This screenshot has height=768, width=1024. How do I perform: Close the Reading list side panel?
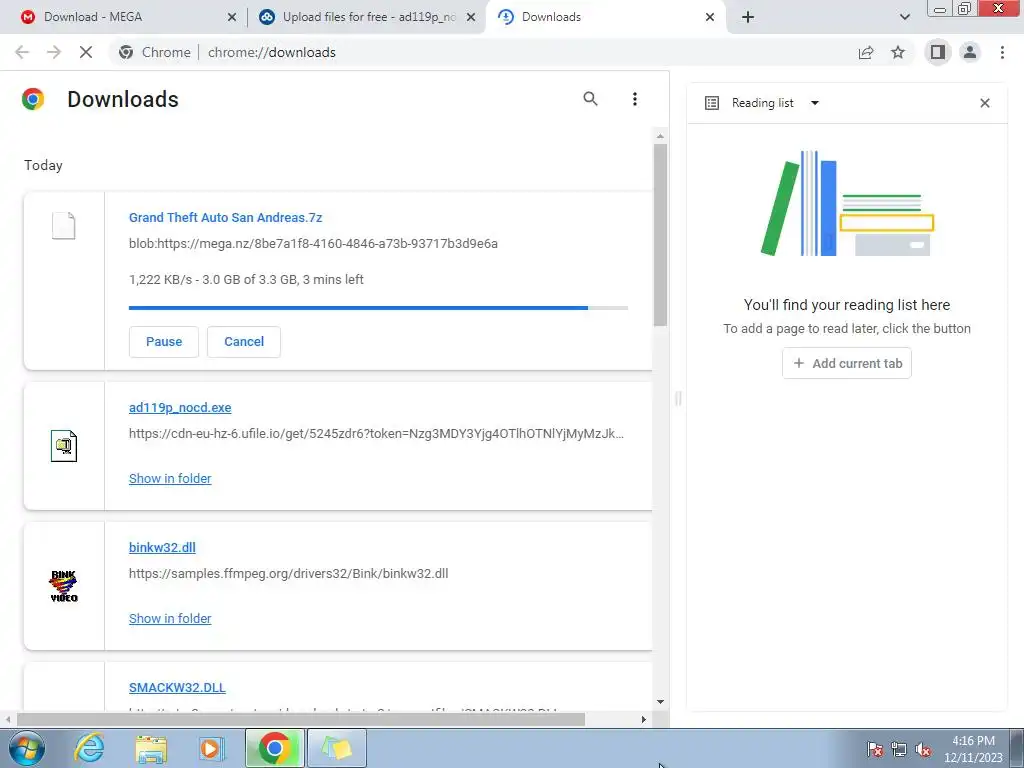[985, 103]
